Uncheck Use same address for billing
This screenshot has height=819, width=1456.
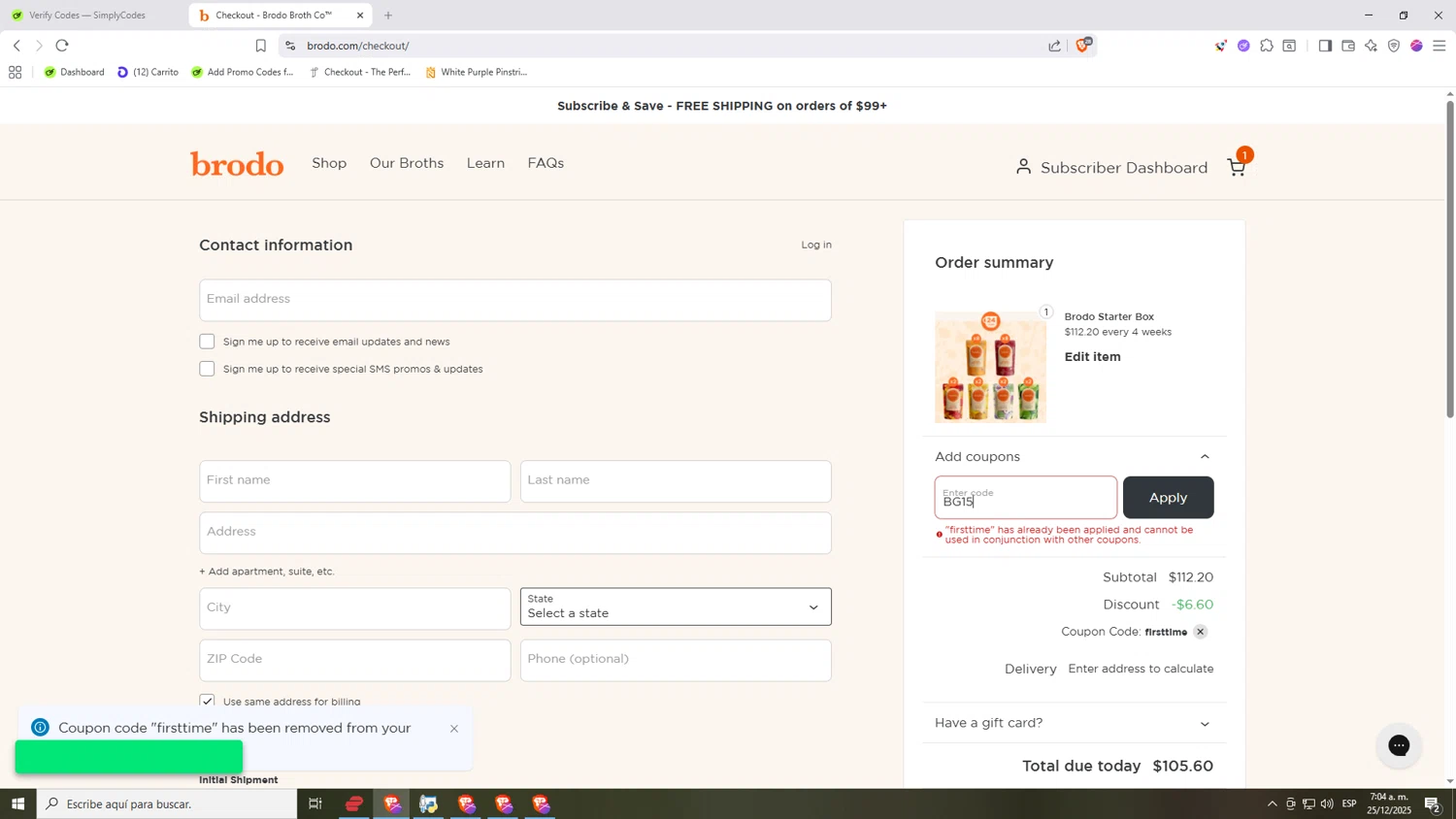tap(207, 701)
